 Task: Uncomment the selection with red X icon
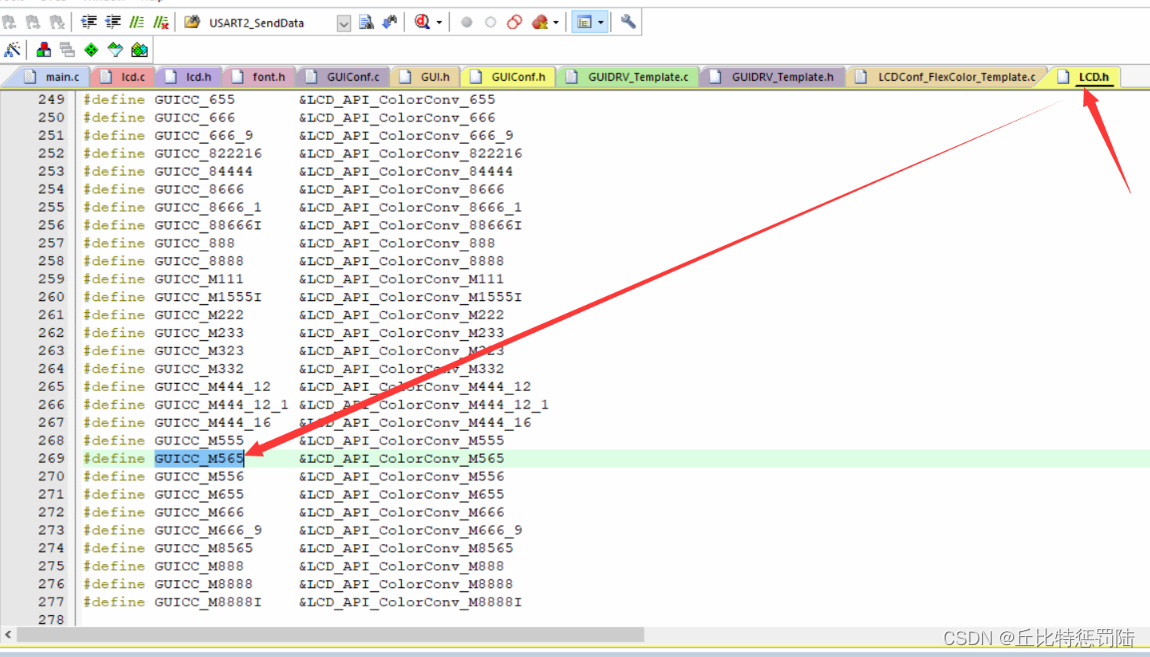tap(161, 23)
